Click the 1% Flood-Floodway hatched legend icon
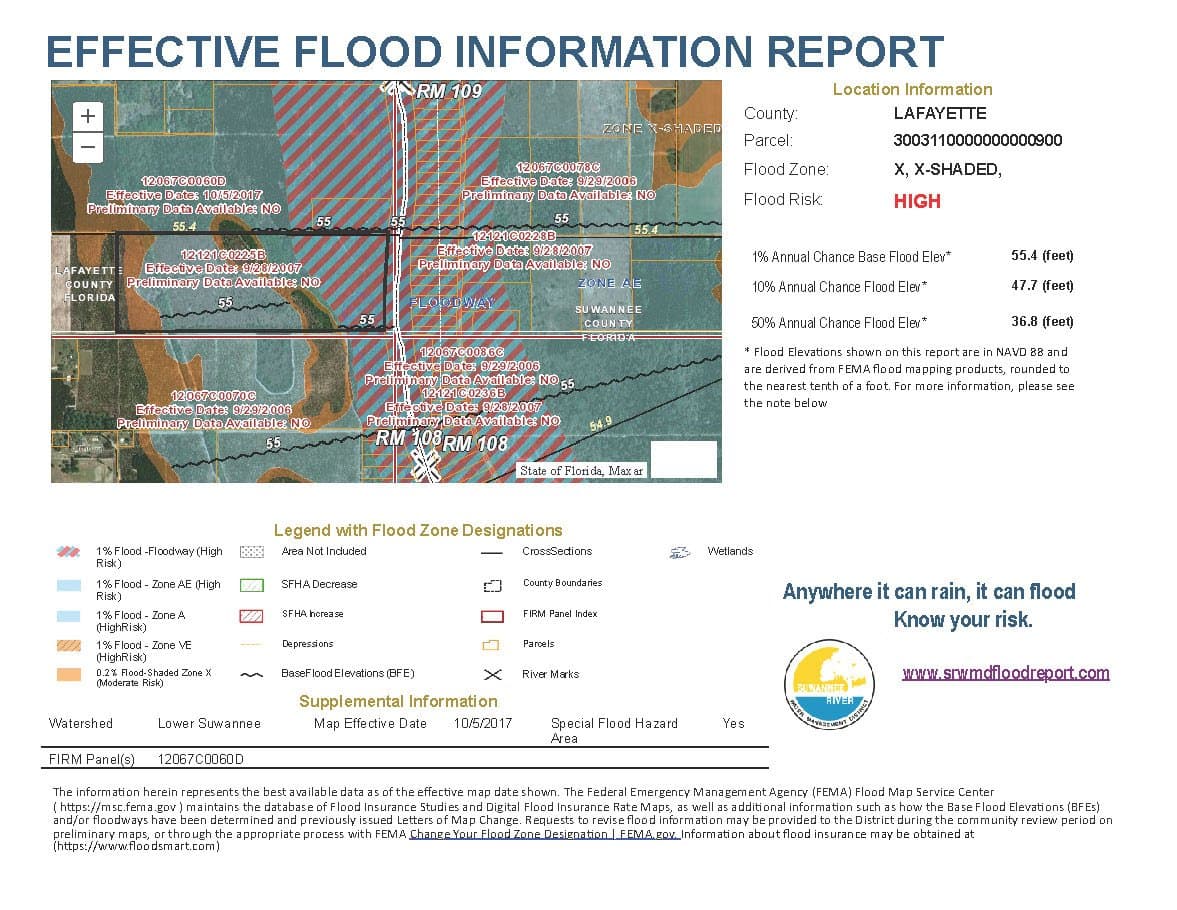The image size is (1177, 910). [x=69, y=552]
